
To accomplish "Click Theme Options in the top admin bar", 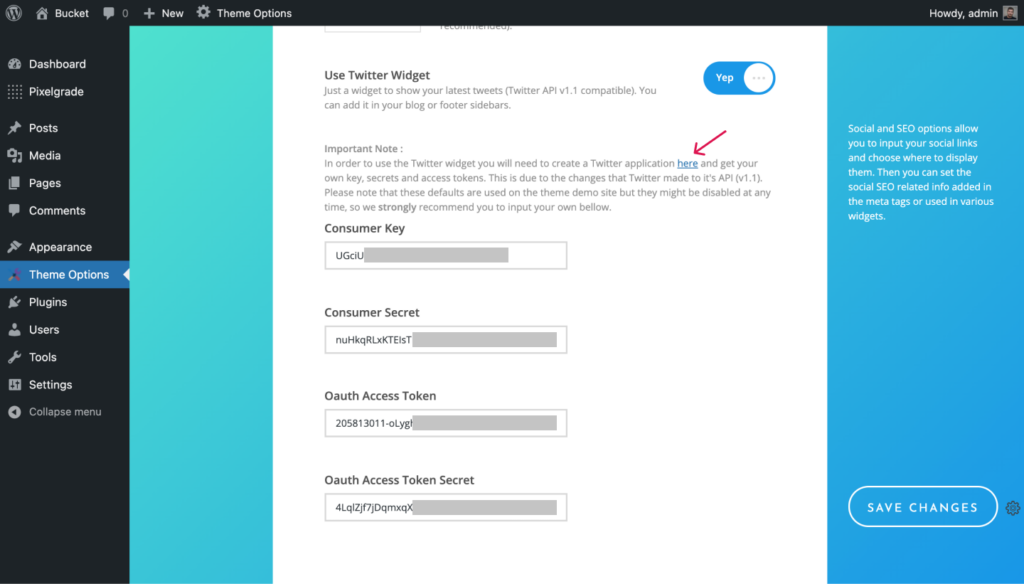I will pyautogui.click(x=254, y=13).
